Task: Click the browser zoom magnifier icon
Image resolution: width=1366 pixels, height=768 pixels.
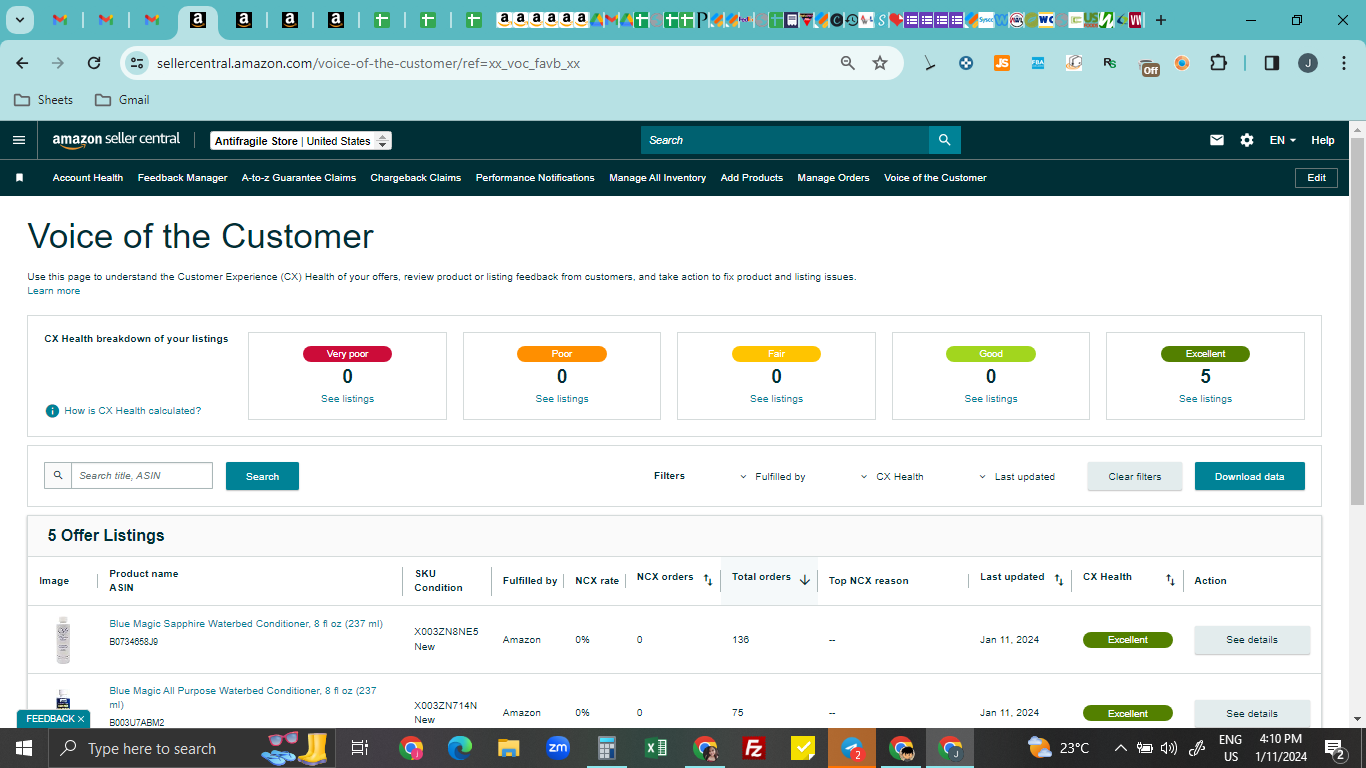Action: point(848,63)
